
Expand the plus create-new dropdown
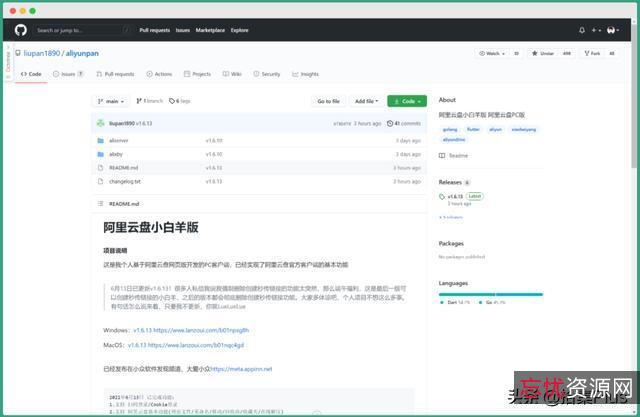596,30
